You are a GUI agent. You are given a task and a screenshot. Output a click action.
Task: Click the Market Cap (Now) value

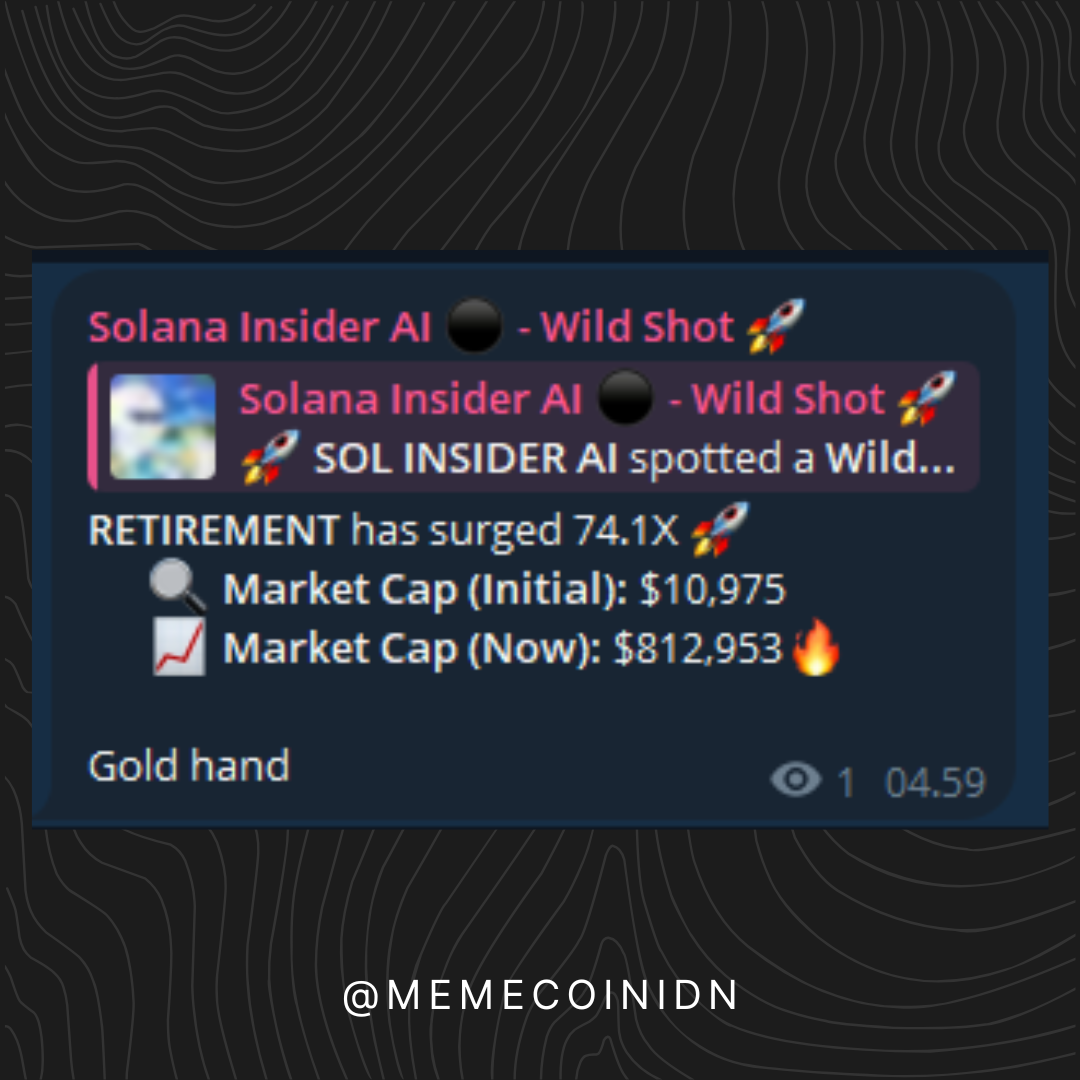click(698, 648)
